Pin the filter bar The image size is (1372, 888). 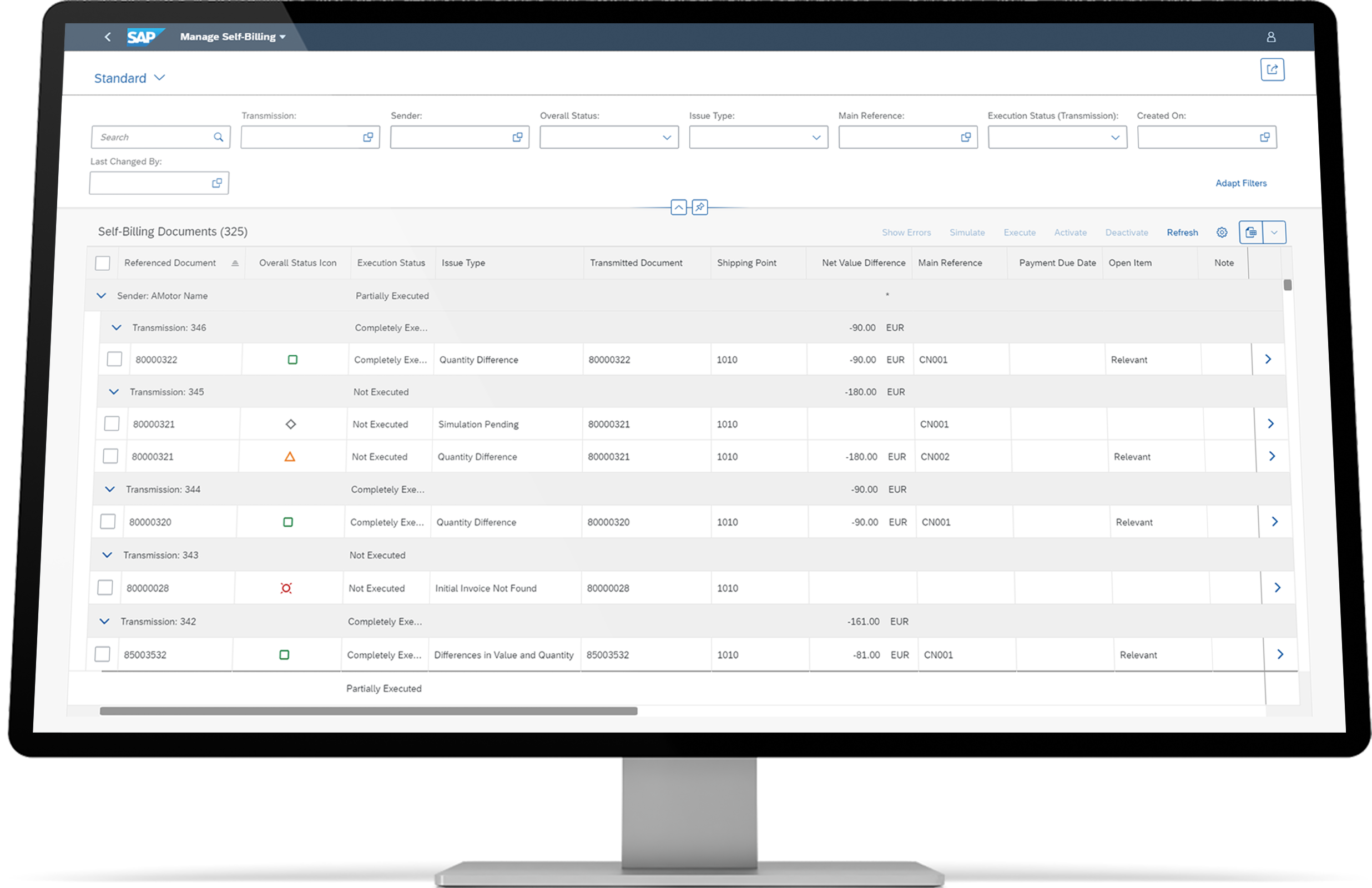pos(699,207)
